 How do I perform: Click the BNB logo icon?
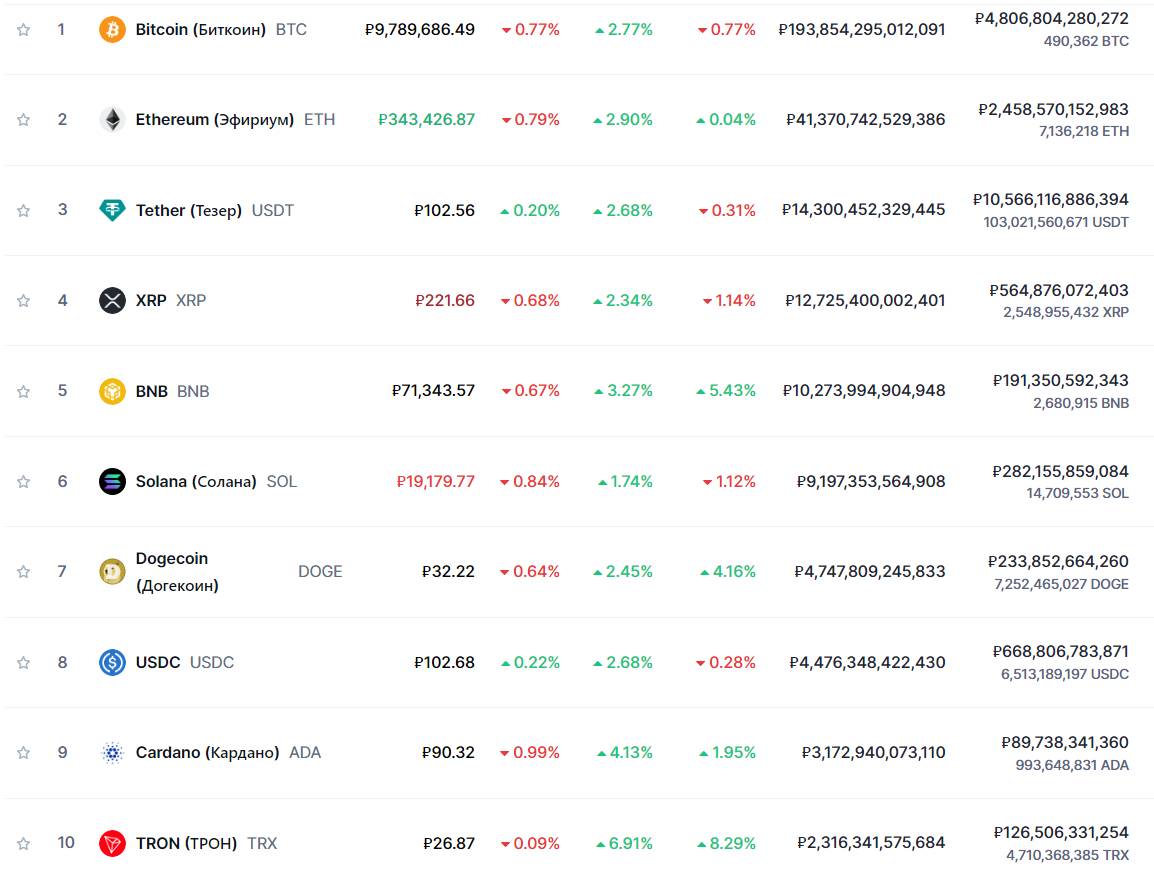[x=112, y=391]
